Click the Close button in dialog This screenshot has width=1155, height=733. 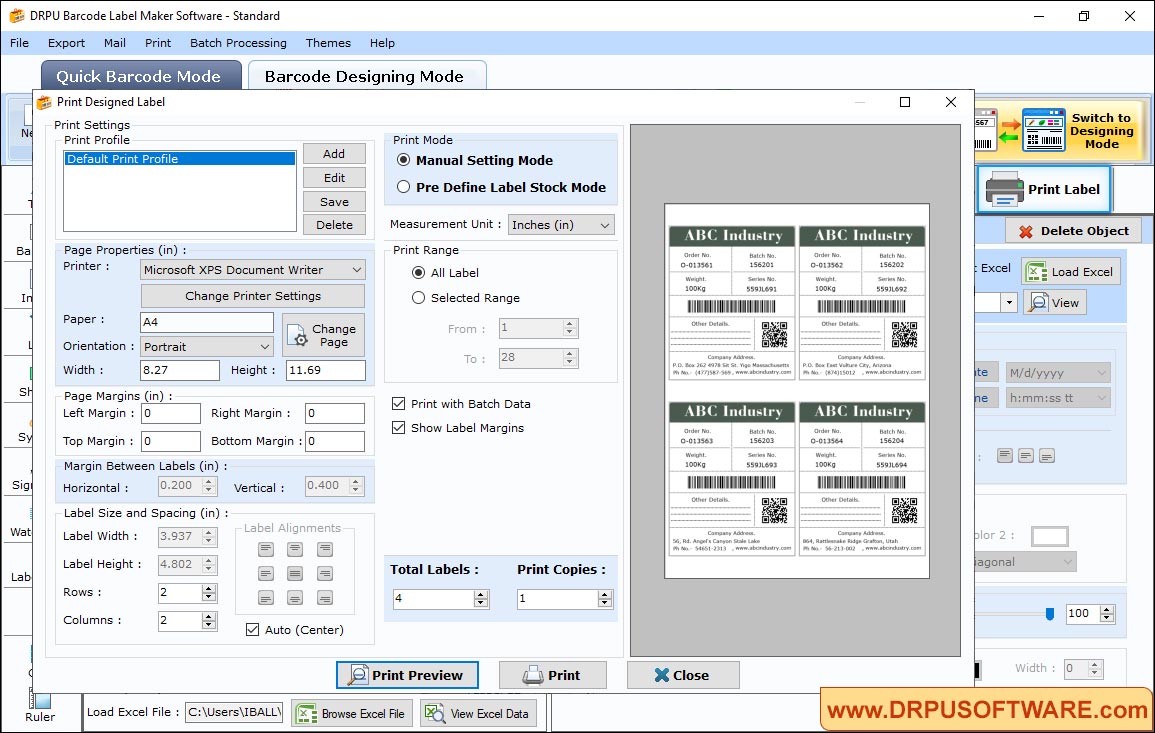(683, 675)
